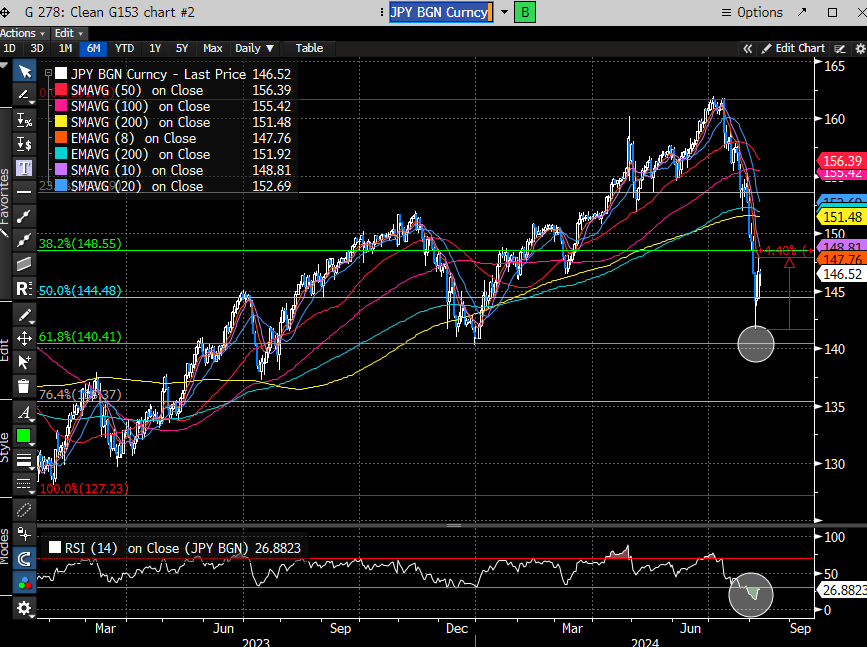The height and width of the screenshot is (647, 867).
Task: Open the green annotation color swatch
Action: click(24, 436)
